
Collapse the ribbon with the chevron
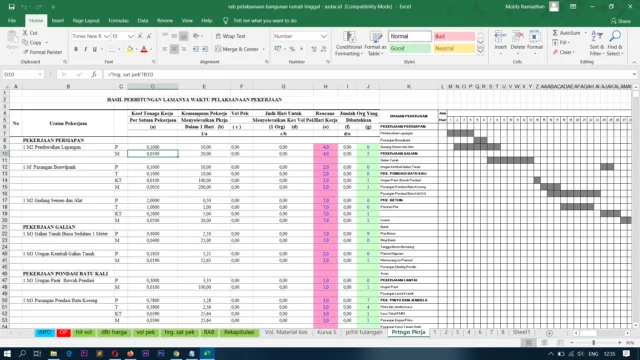point(634,62)
